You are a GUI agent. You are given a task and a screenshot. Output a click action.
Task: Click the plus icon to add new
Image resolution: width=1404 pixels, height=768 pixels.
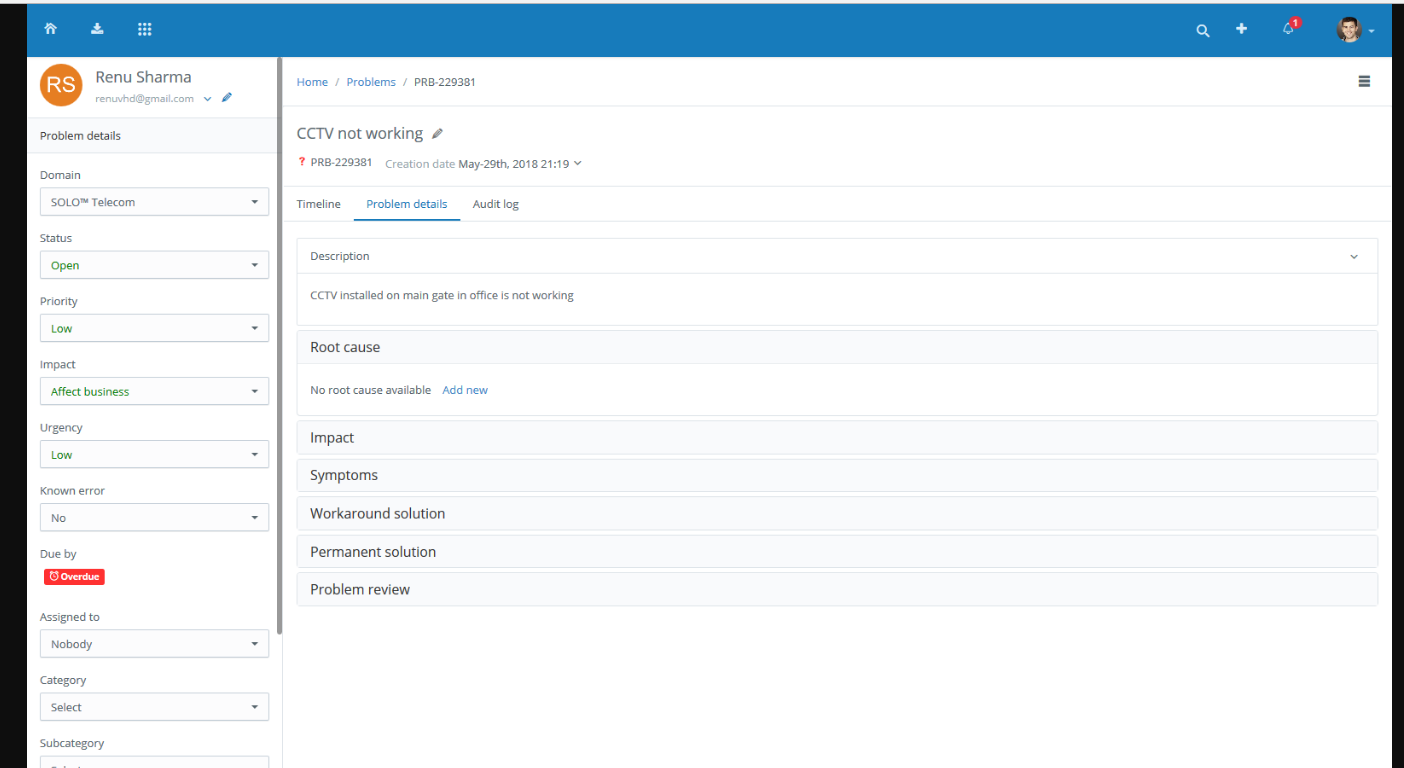tap(1241, 29)
